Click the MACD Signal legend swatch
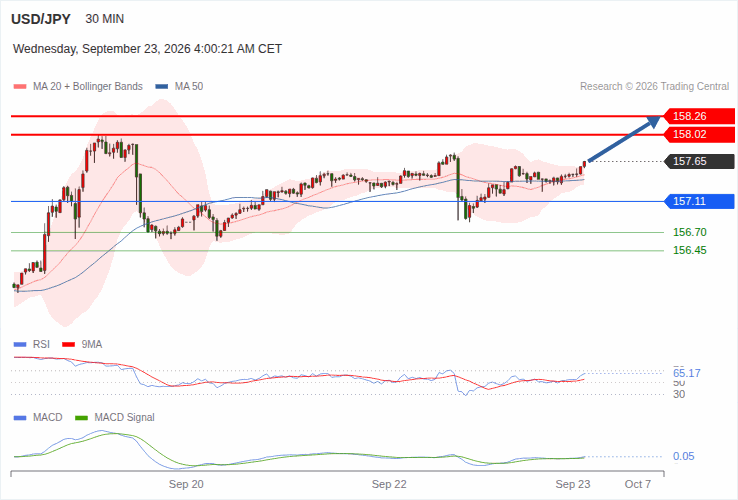This screenshot has width=738, height=500. (x=81, y=418)
